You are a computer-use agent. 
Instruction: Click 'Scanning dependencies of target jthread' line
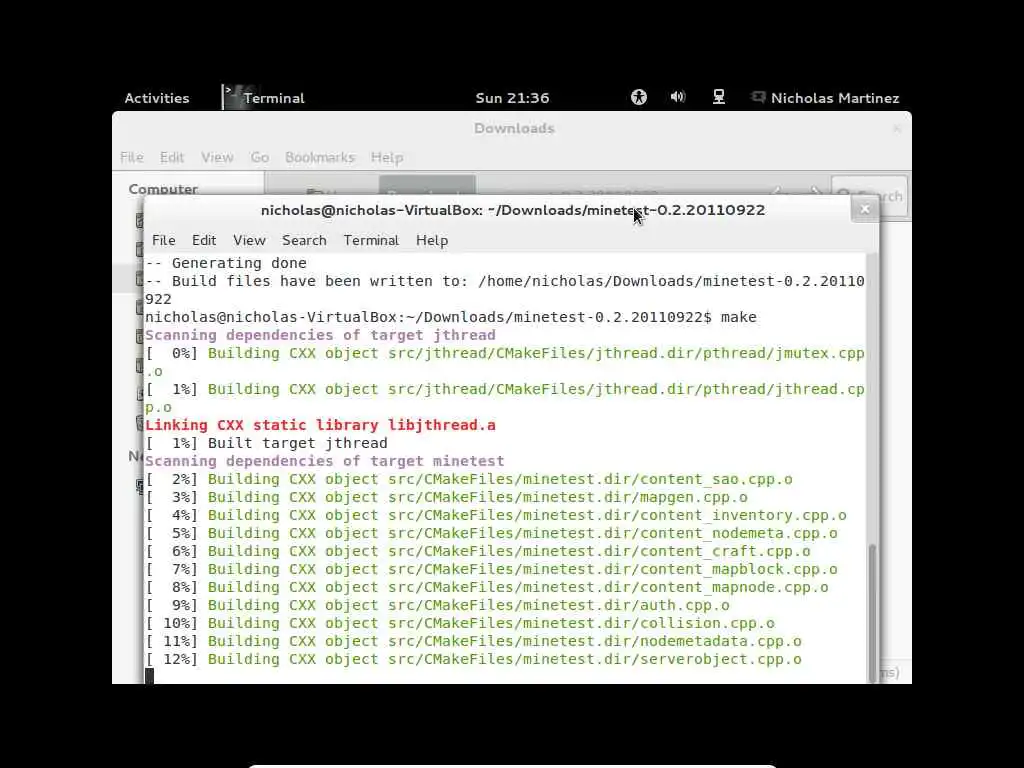click(x=320, y=335)
